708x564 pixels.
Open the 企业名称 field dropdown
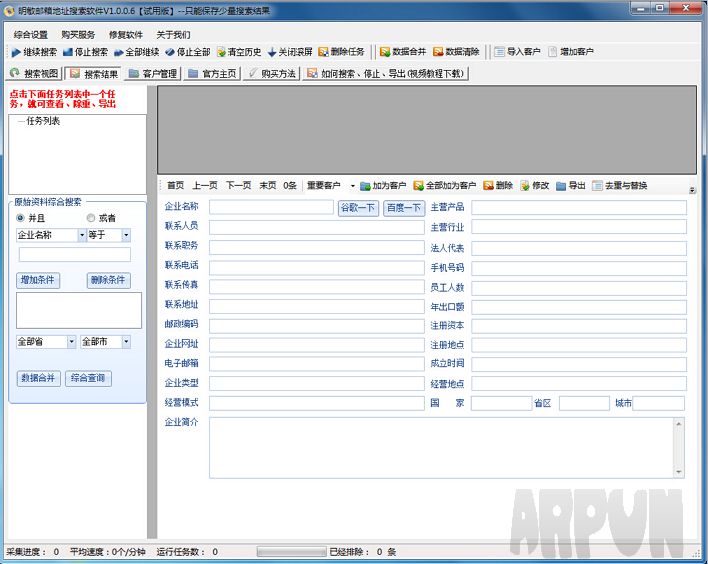(82, 236)
